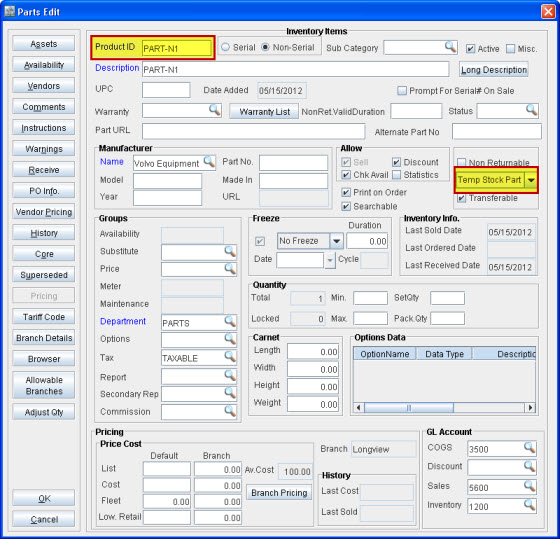Expand the Freeze Date dropdown arrow

click(x=330, y=260)
